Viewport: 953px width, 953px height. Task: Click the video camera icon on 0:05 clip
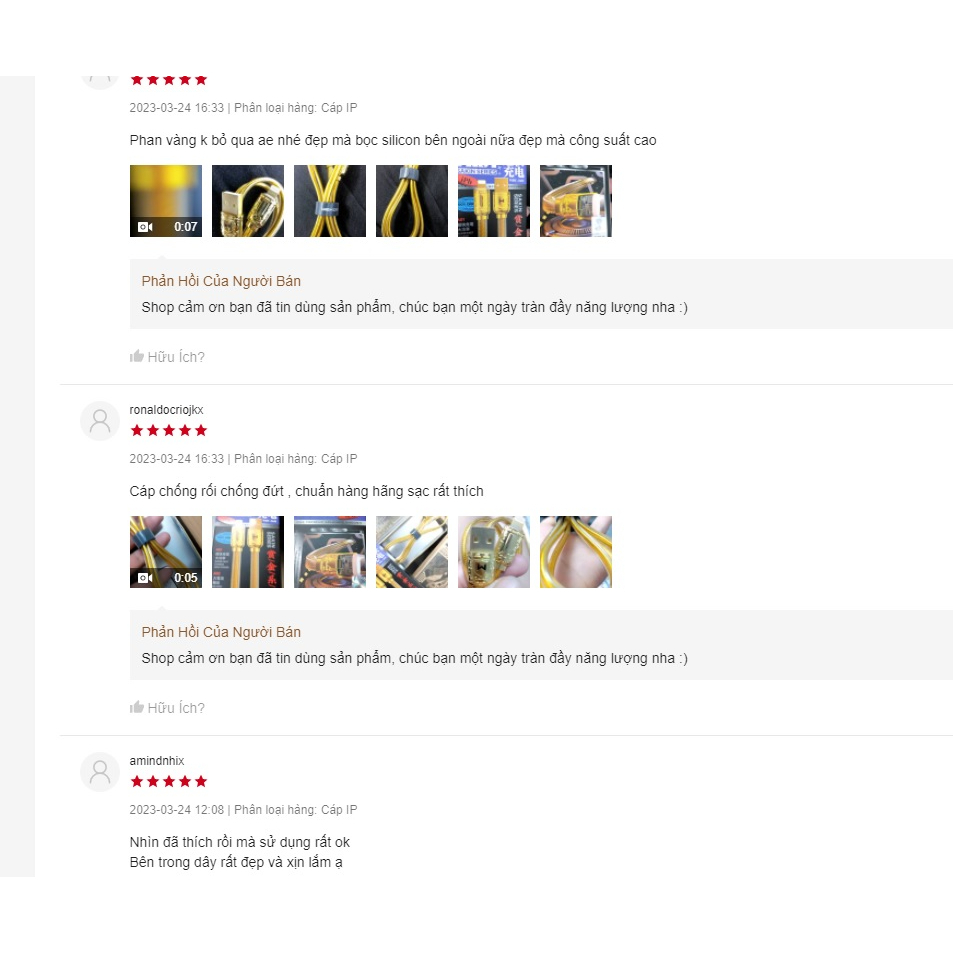tap(145, 577)
